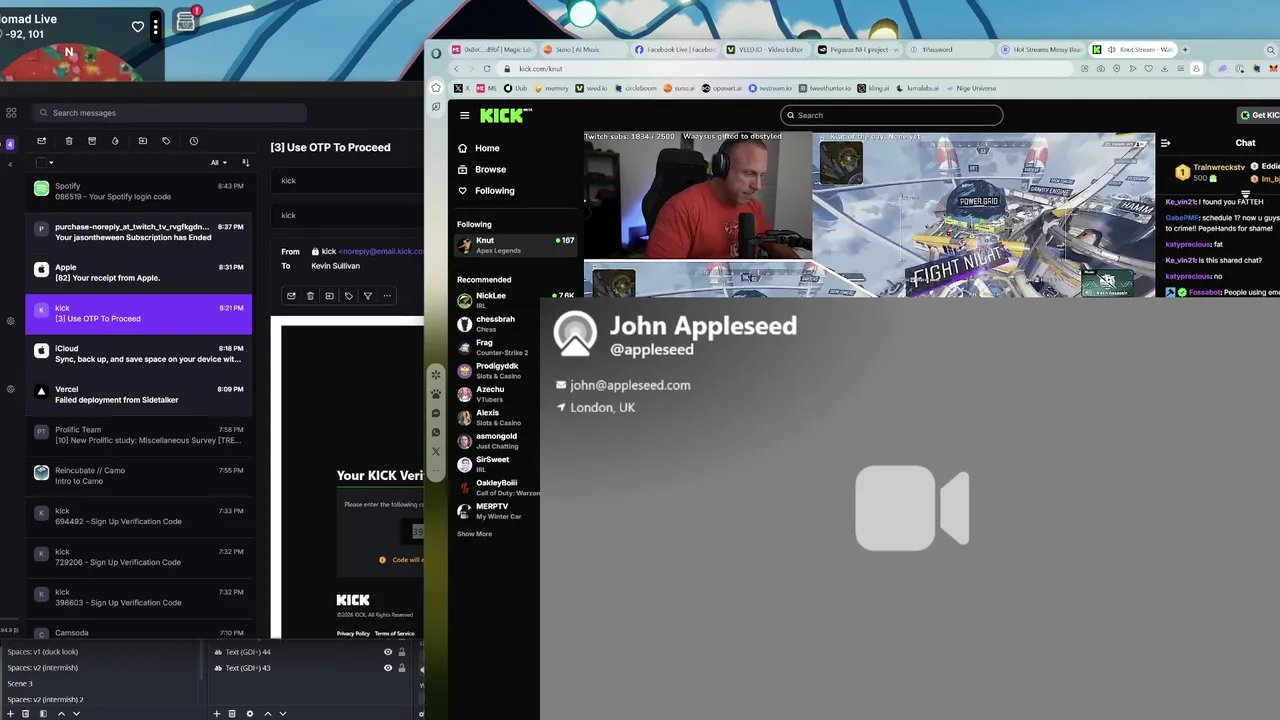Open tweethunter.io bookmark in bookmarks bar
The width and height of the screenshot is (1280, 720).
824,88
